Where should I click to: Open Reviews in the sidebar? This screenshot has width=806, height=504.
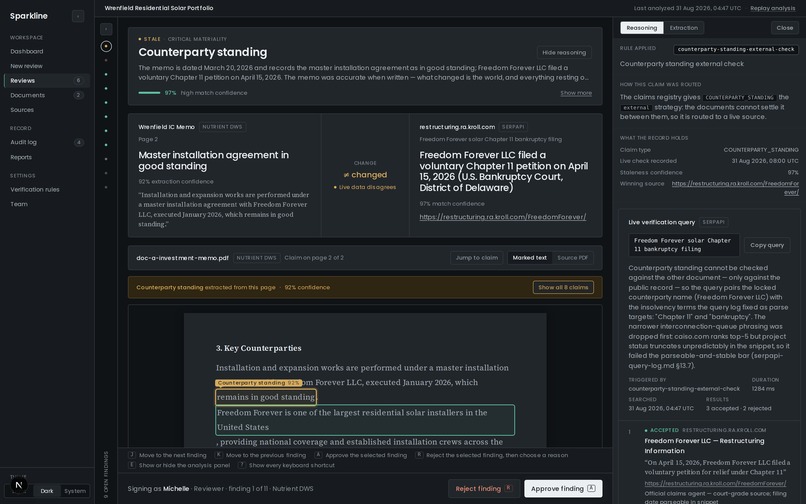click(46, 81)
